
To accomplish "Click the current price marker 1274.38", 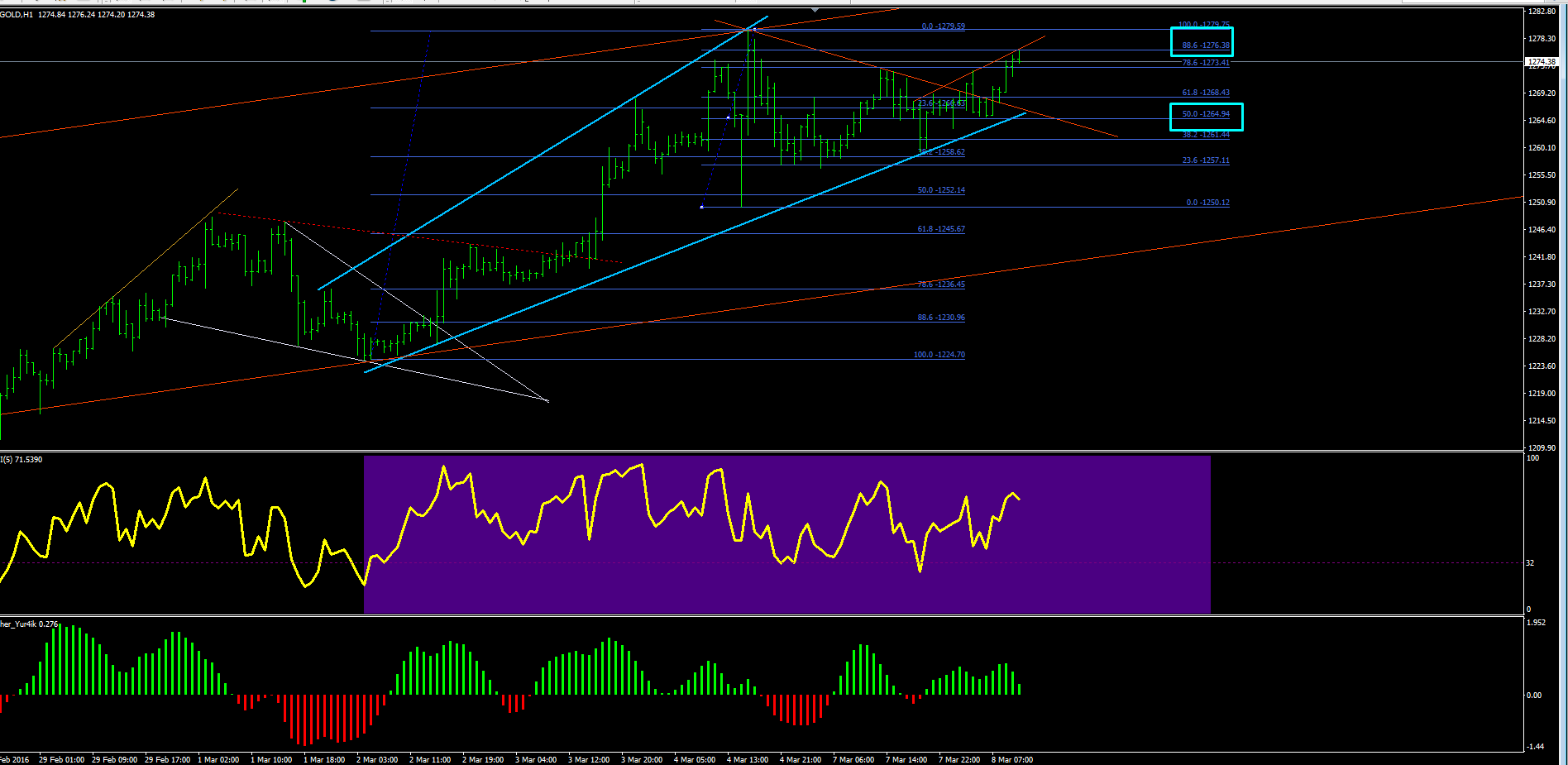I will pyautogui.click(x=1542, y=62).
